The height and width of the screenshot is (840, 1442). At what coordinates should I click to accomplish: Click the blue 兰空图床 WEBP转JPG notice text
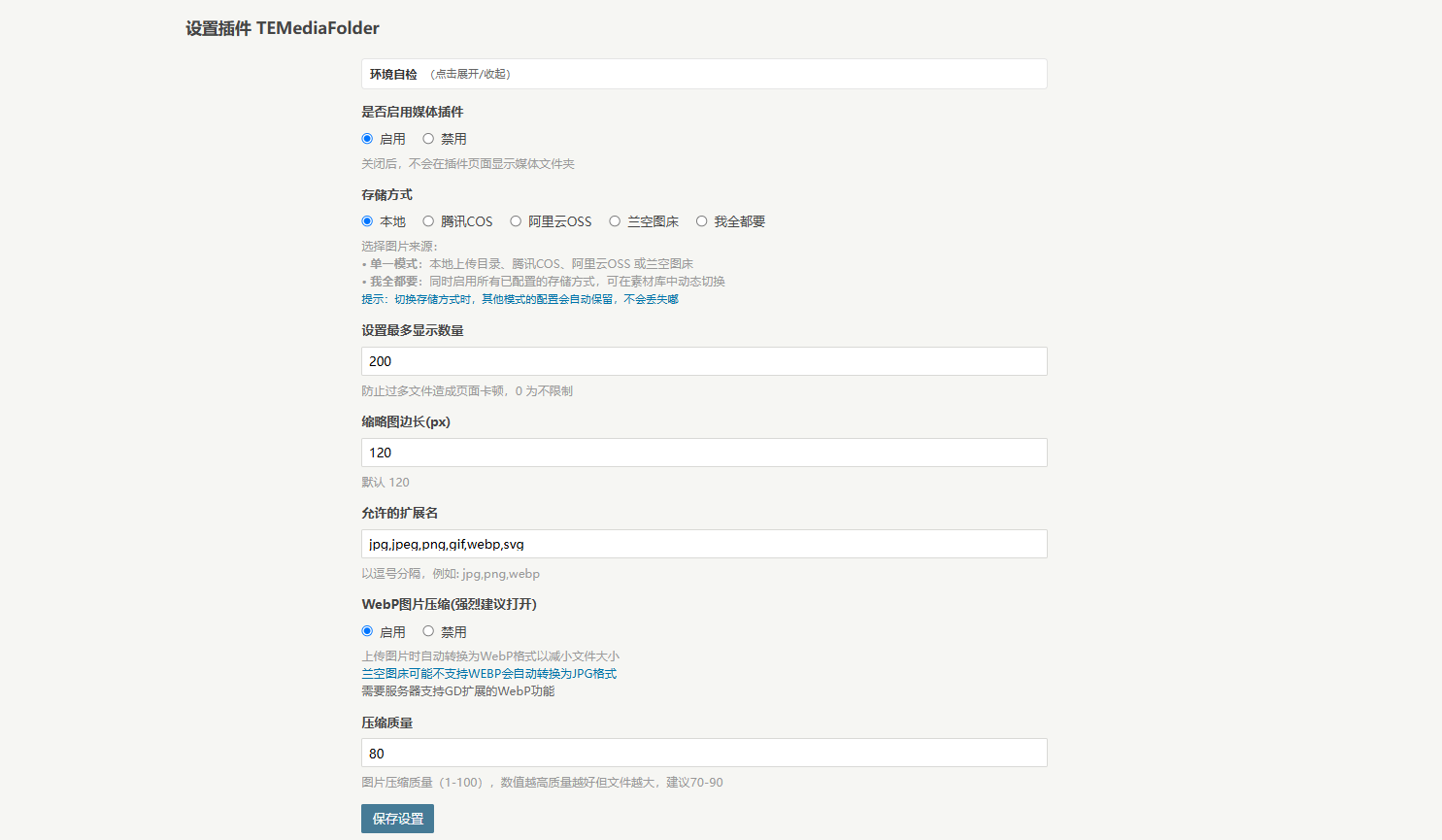click(488, 674)
